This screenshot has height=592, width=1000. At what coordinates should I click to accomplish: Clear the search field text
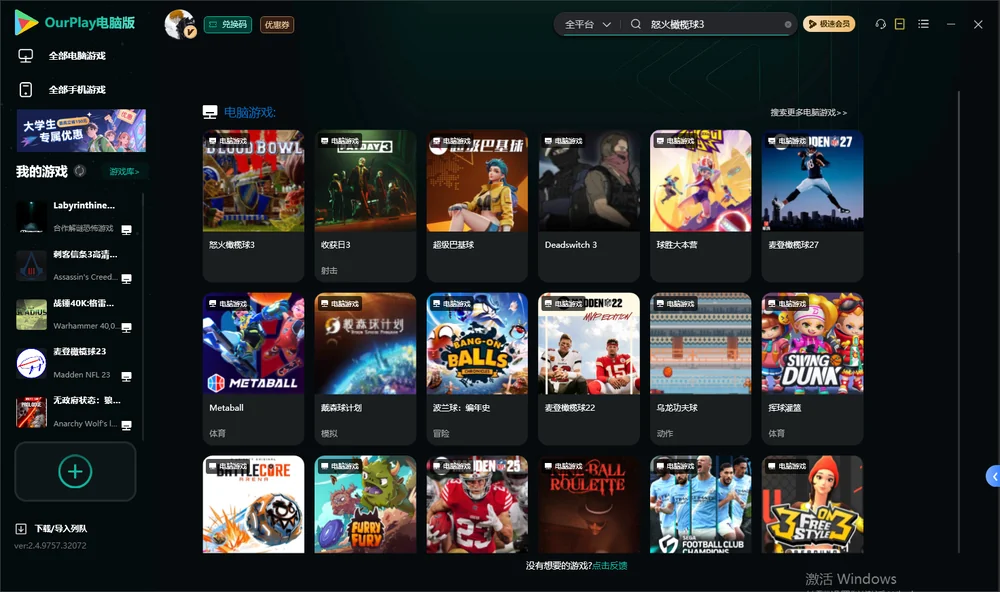(788, 25)
